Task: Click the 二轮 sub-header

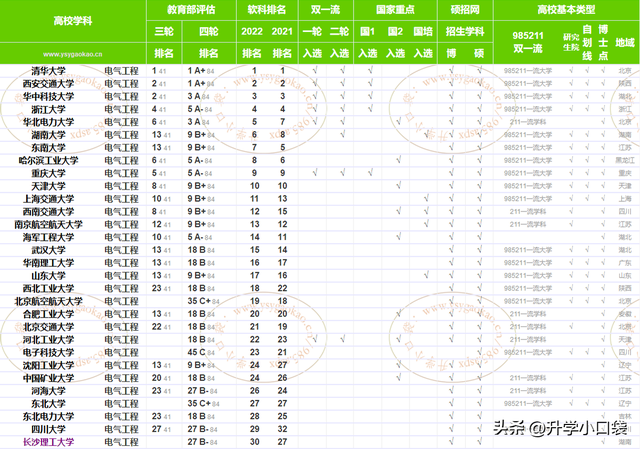Action: (339, 31)
